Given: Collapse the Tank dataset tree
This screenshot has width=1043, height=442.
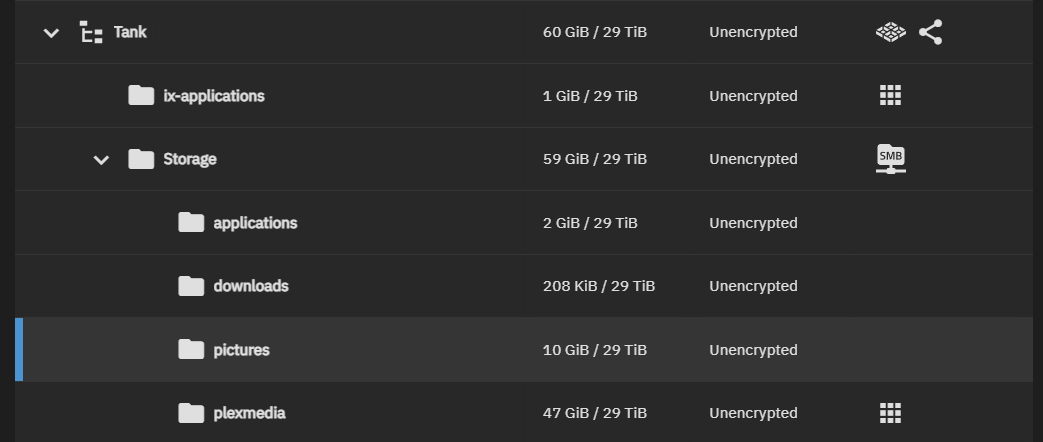Looking at the screenshot, I should (51, 33).
